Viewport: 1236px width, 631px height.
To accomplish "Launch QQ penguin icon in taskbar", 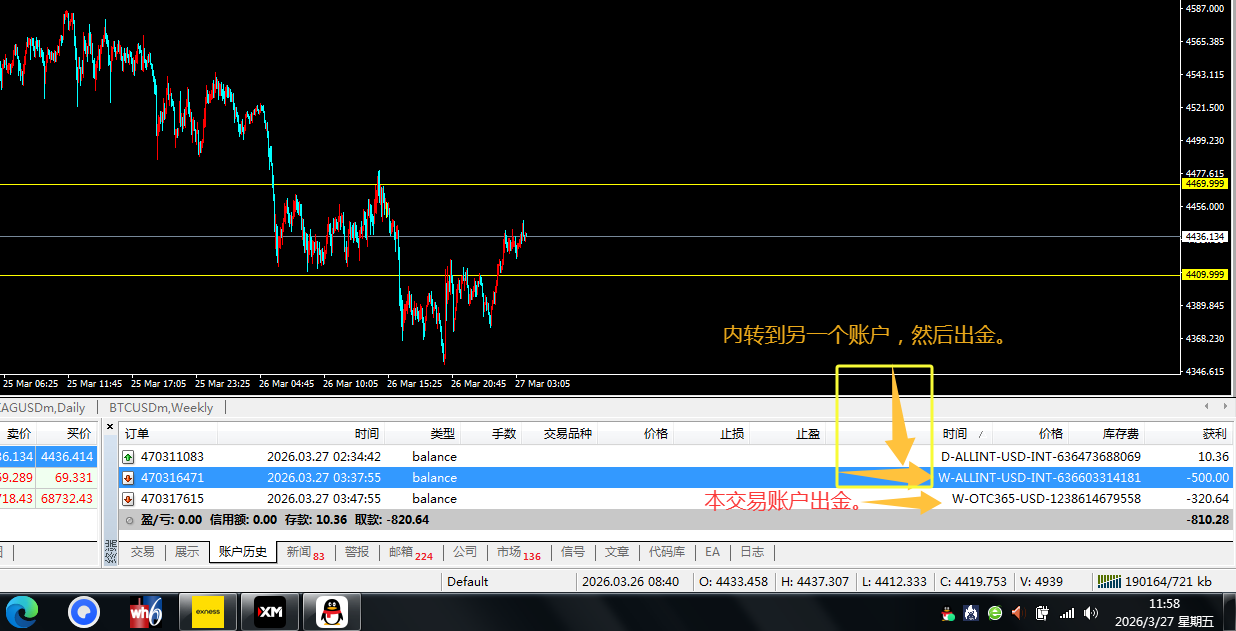I will coord(332,611).
